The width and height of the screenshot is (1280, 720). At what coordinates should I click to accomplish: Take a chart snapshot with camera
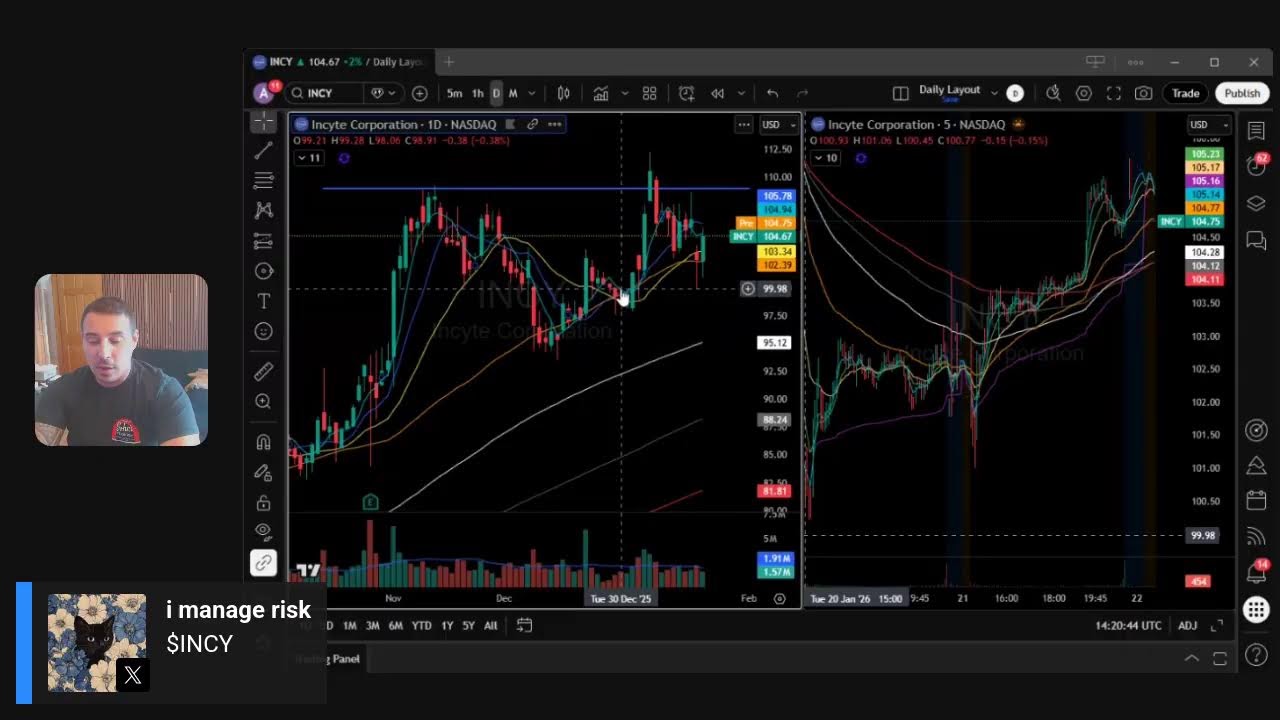coord(1143,93)
